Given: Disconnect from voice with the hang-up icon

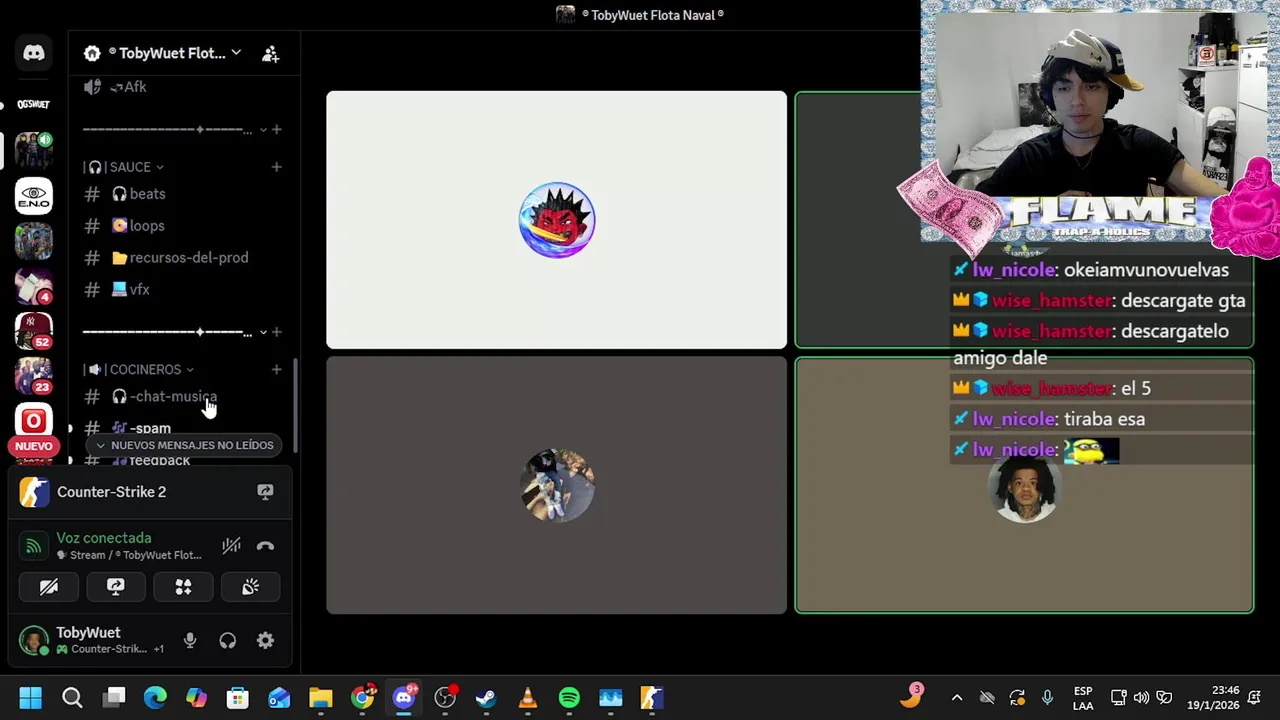Looking at the screenshot, I should (265, 546).
